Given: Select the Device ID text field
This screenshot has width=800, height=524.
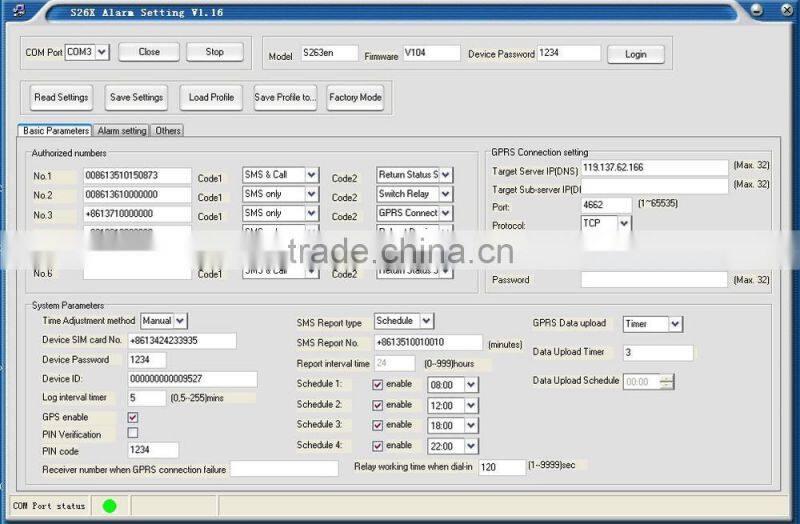Looking at the screenshot, I should tap(192, 379).
